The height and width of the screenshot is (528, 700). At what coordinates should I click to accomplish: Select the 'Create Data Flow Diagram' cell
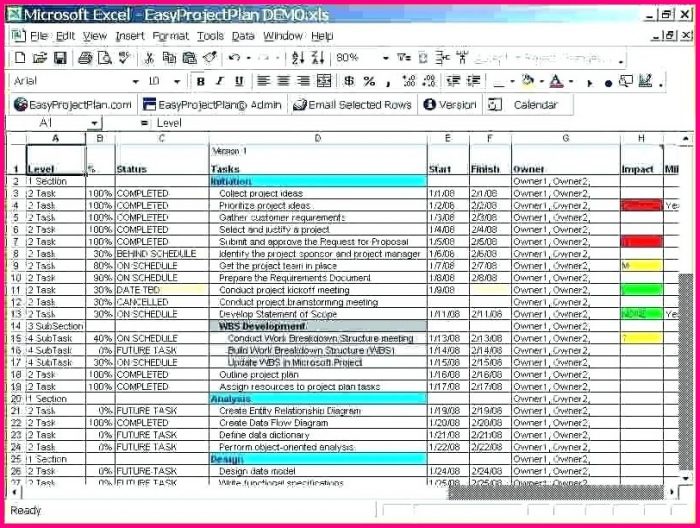(318, 423)
